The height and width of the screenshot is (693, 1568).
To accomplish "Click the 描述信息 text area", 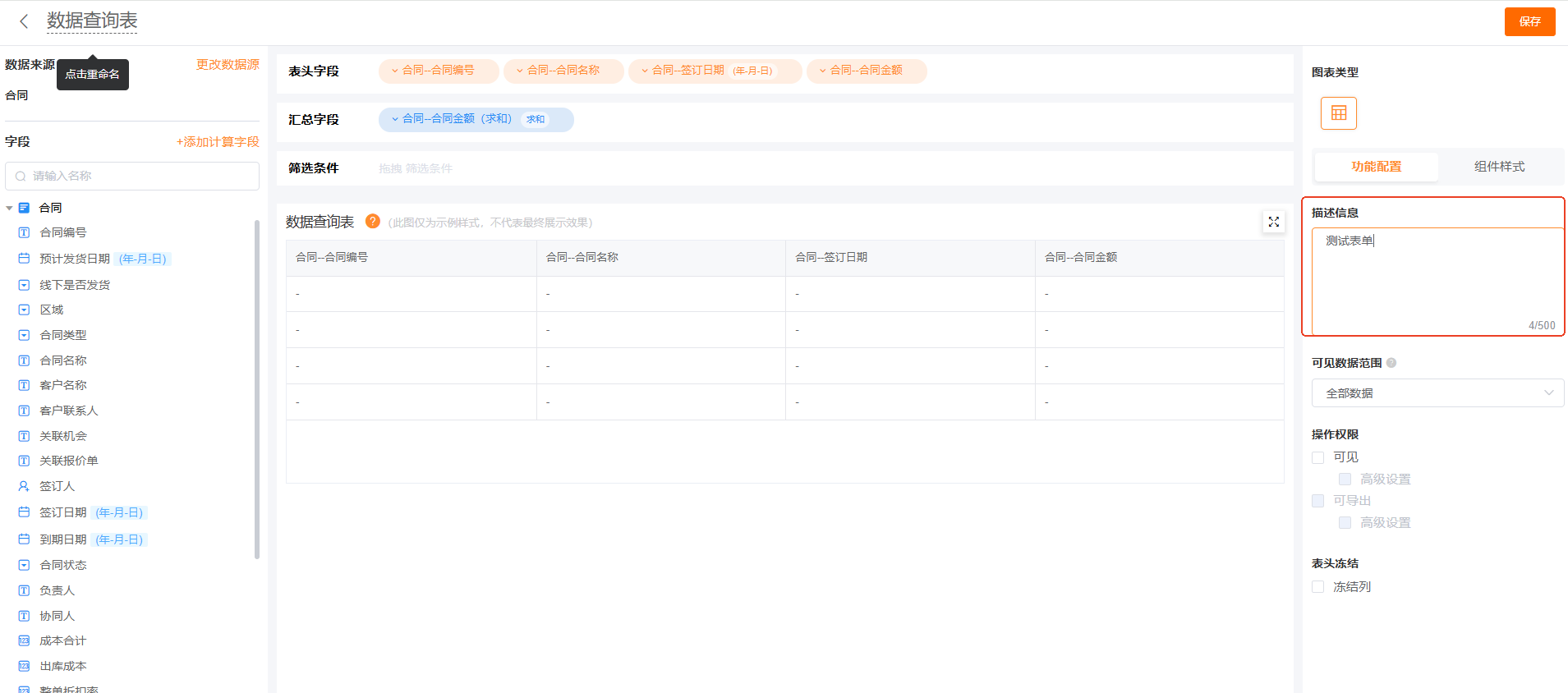I will (x=1437, y=279).
